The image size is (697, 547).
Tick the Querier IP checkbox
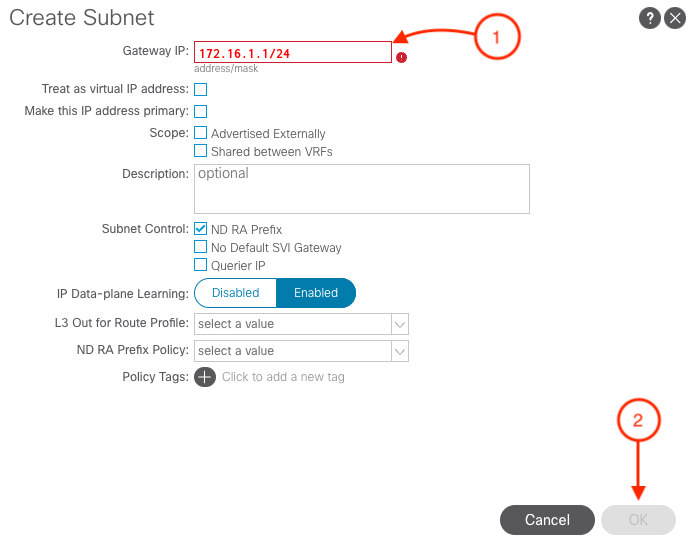click(x=201, y=266)
